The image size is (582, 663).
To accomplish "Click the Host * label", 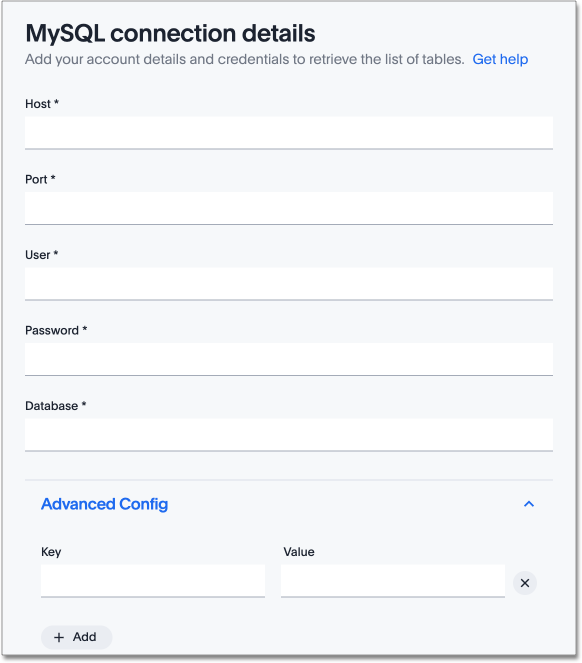I will pyautogui.click(x=42, y=104).
